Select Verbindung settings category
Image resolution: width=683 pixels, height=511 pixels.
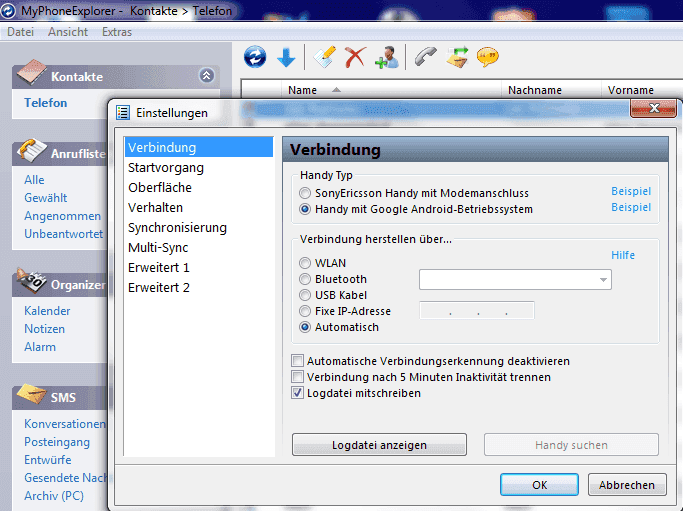pyautogui.click(x=199, y=147)
